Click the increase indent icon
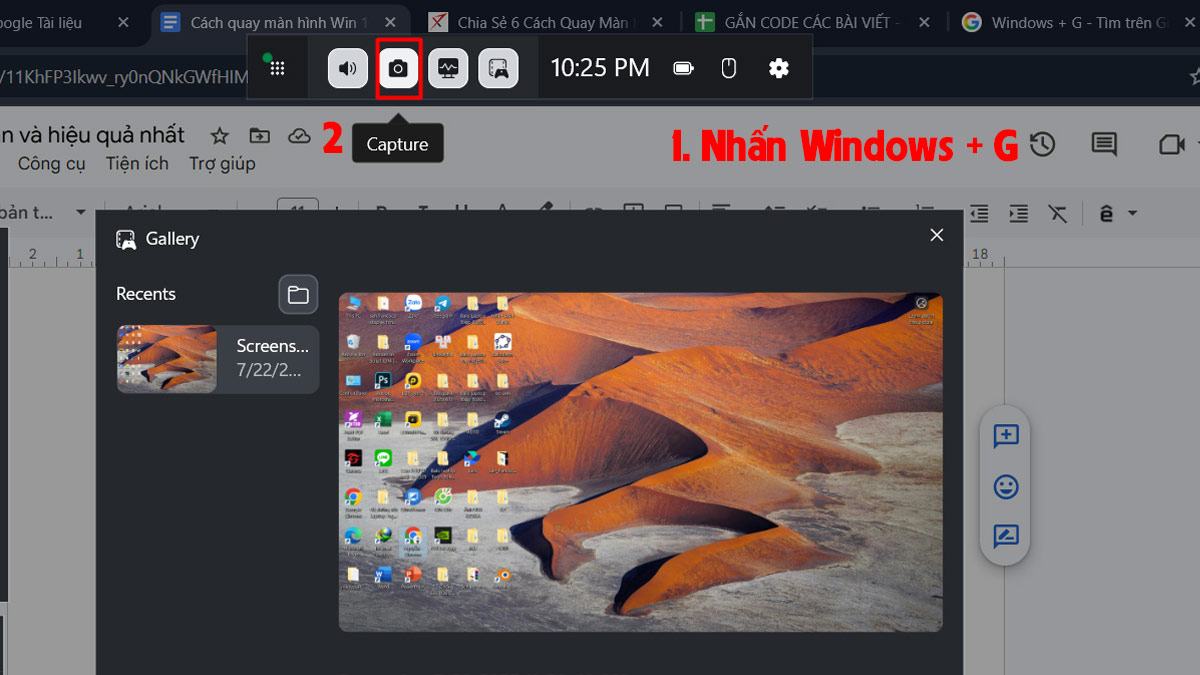This screenshot has height=675, width=1200. coord(1018,213)
